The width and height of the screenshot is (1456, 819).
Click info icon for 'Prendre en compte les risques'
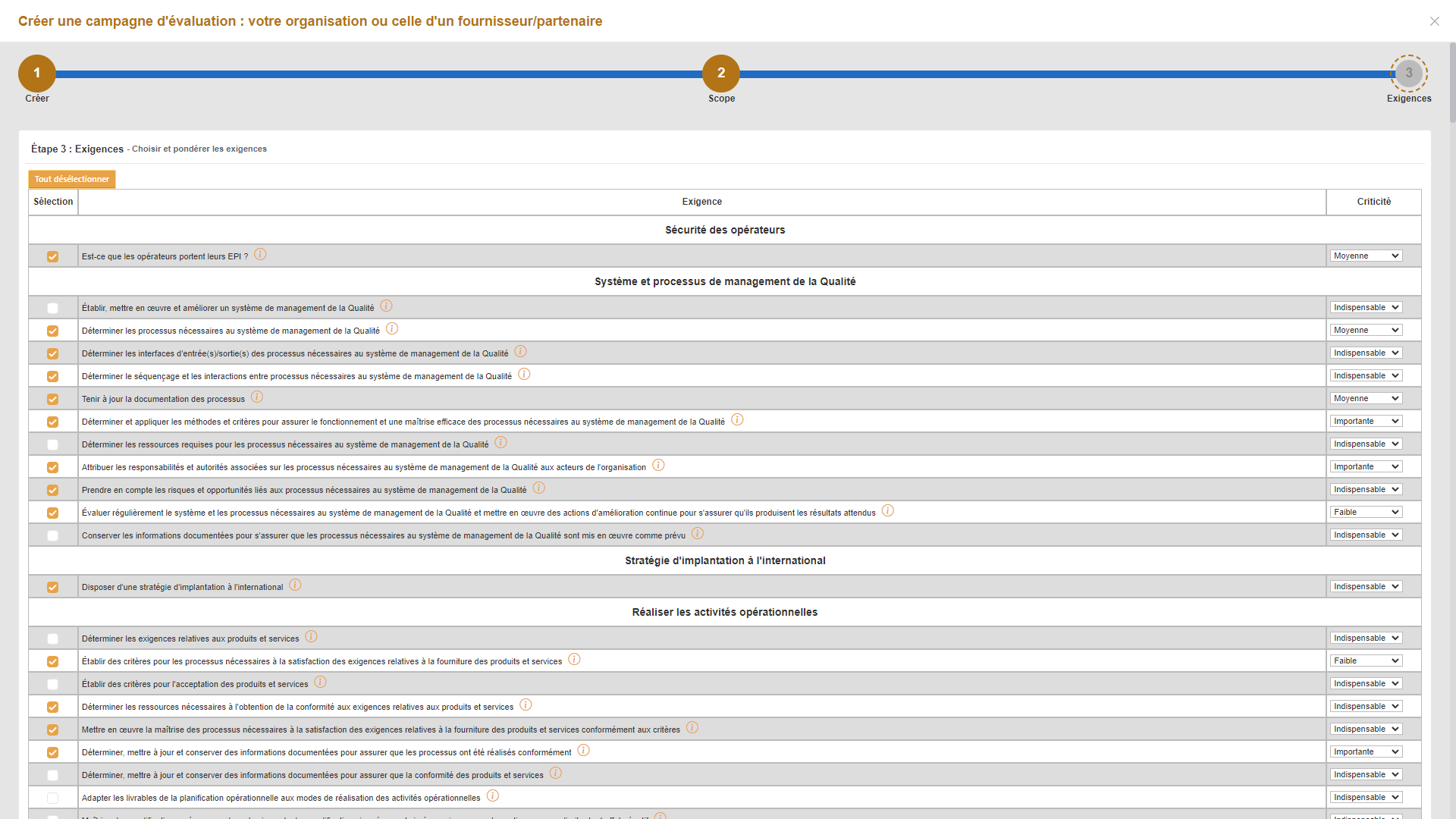coord(538,488)
